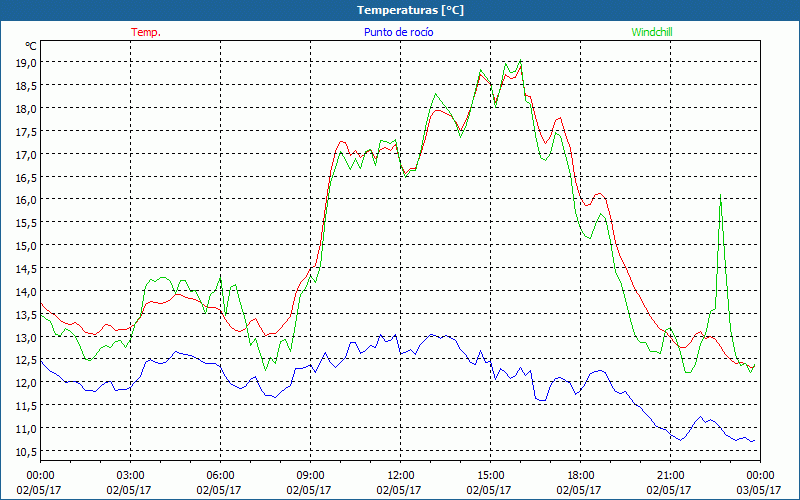Click the 03:00 time axis label
This screenshot has height=500, width=800.
(131, 476)
